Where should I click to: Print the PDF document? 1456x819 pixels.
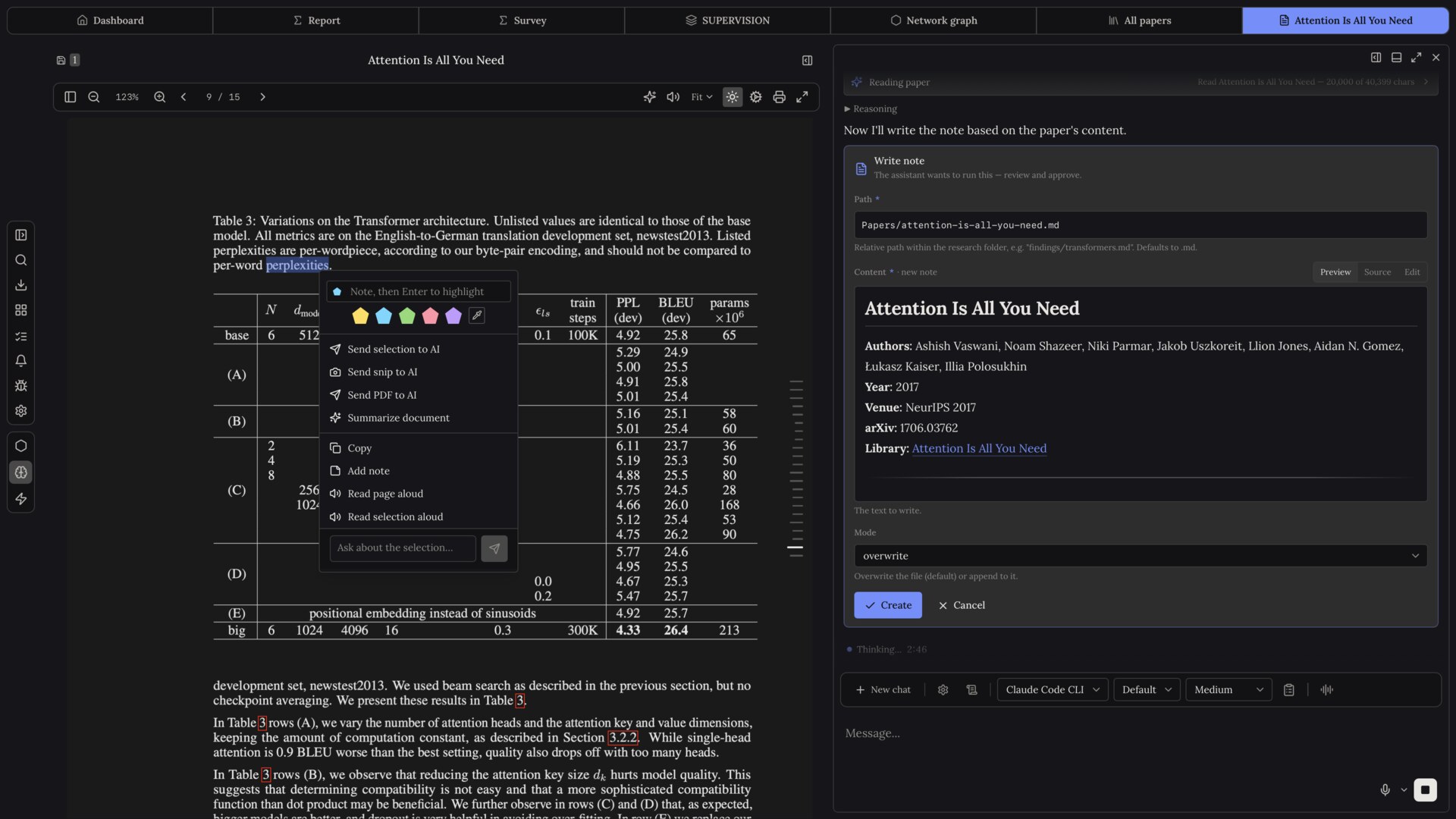tap(779, 97)
